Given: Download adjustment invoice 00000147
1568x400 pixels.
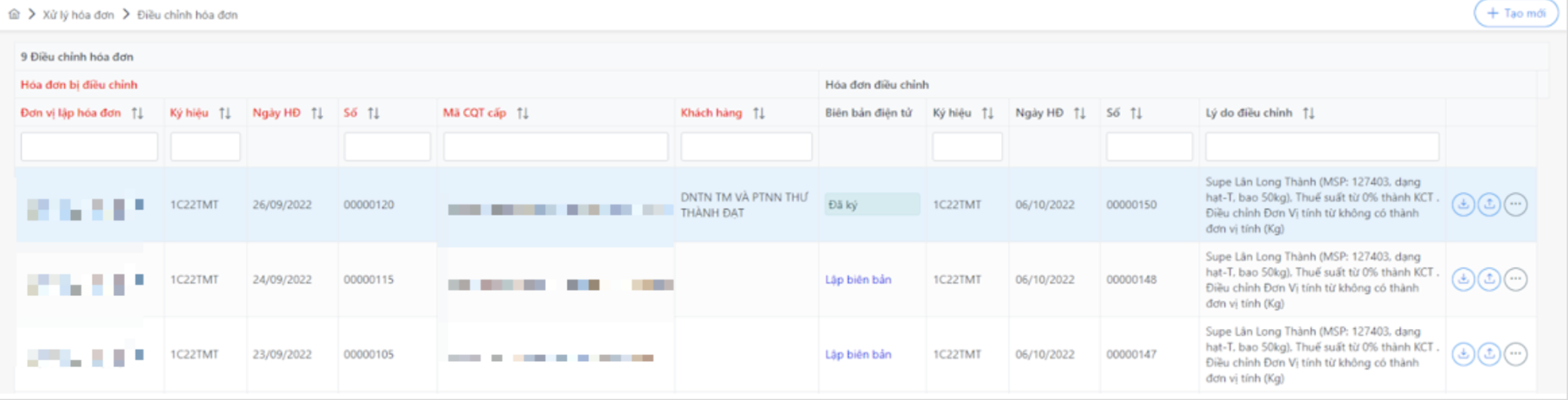Looking at the screenshot, I should point(1462,354).
